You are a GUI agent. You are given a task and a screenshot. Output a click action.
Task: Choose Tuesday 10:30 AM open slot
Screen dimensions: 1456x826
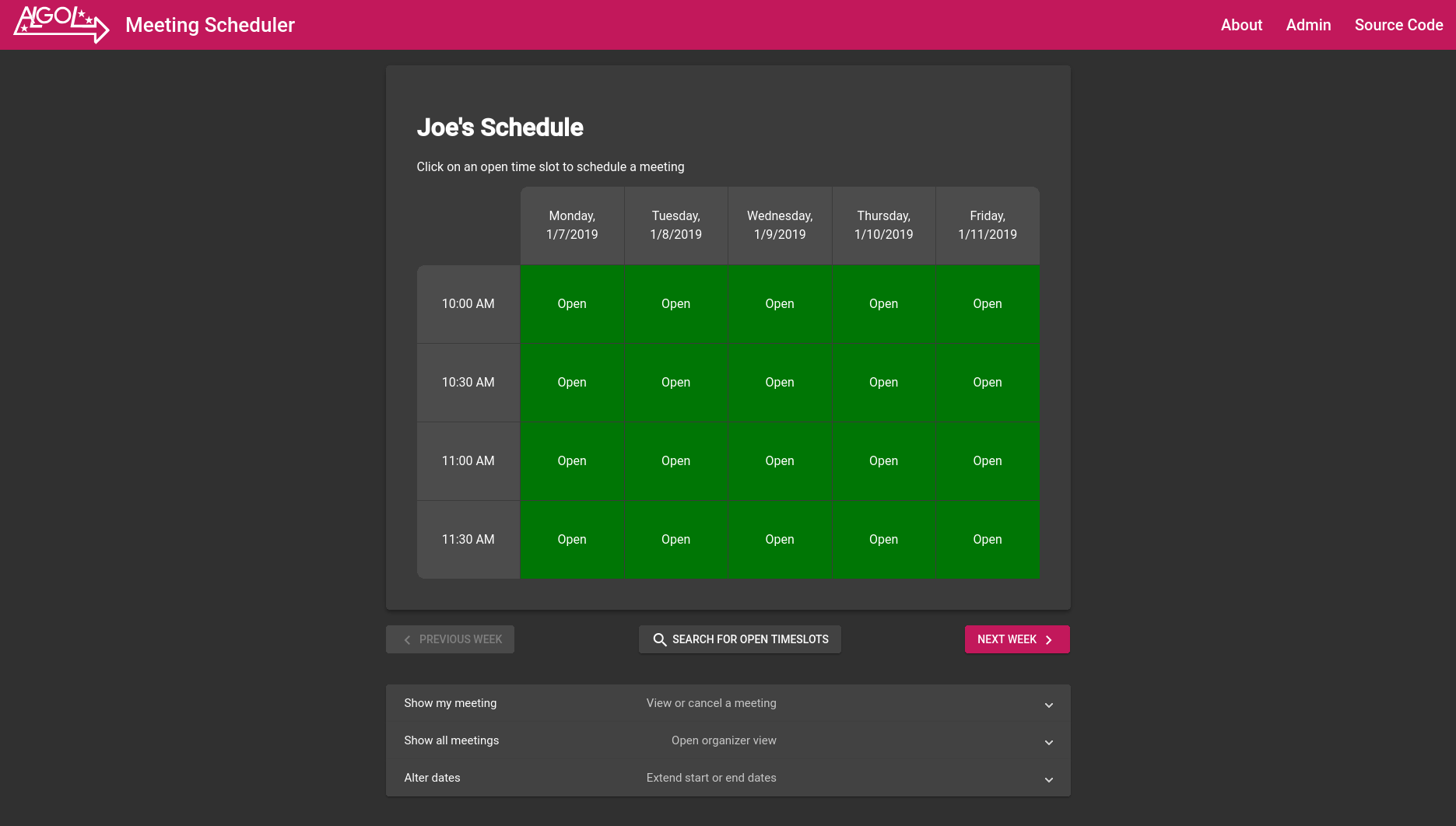[x=675, y=383]
